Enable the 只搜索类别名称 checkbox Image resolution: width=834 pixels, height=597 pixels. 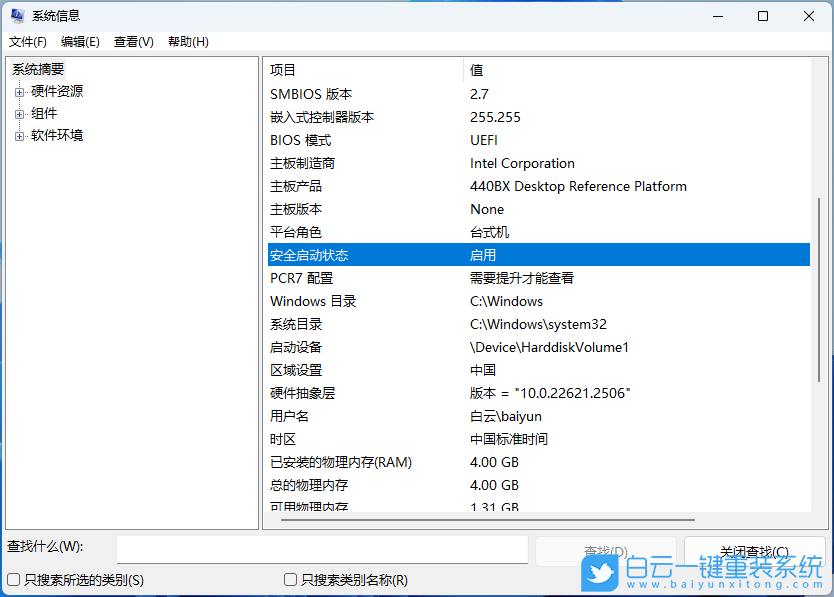[290, 578]
